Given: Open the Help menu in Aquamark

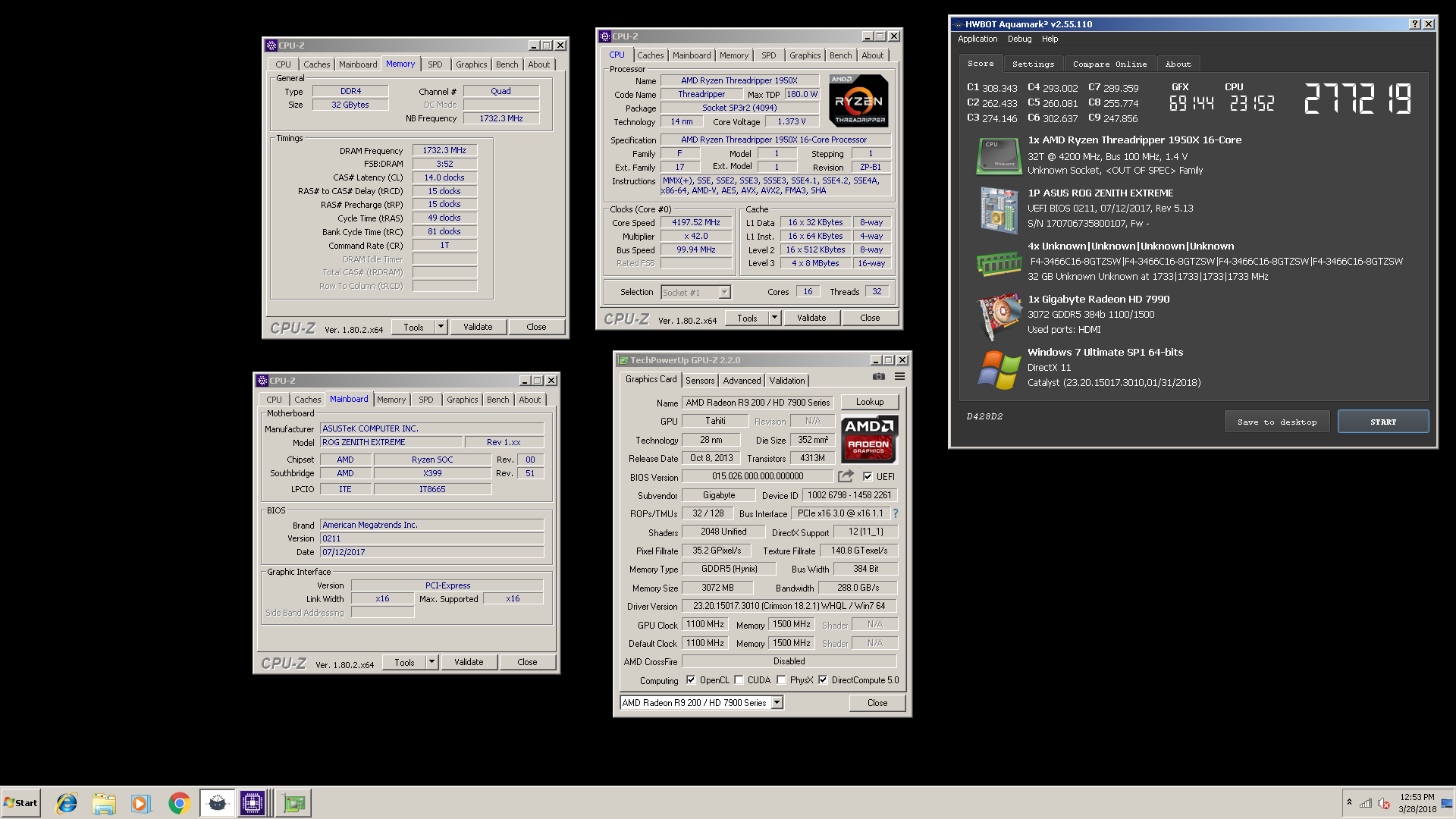Looking at the screenshot, I should pos(1050,39).
